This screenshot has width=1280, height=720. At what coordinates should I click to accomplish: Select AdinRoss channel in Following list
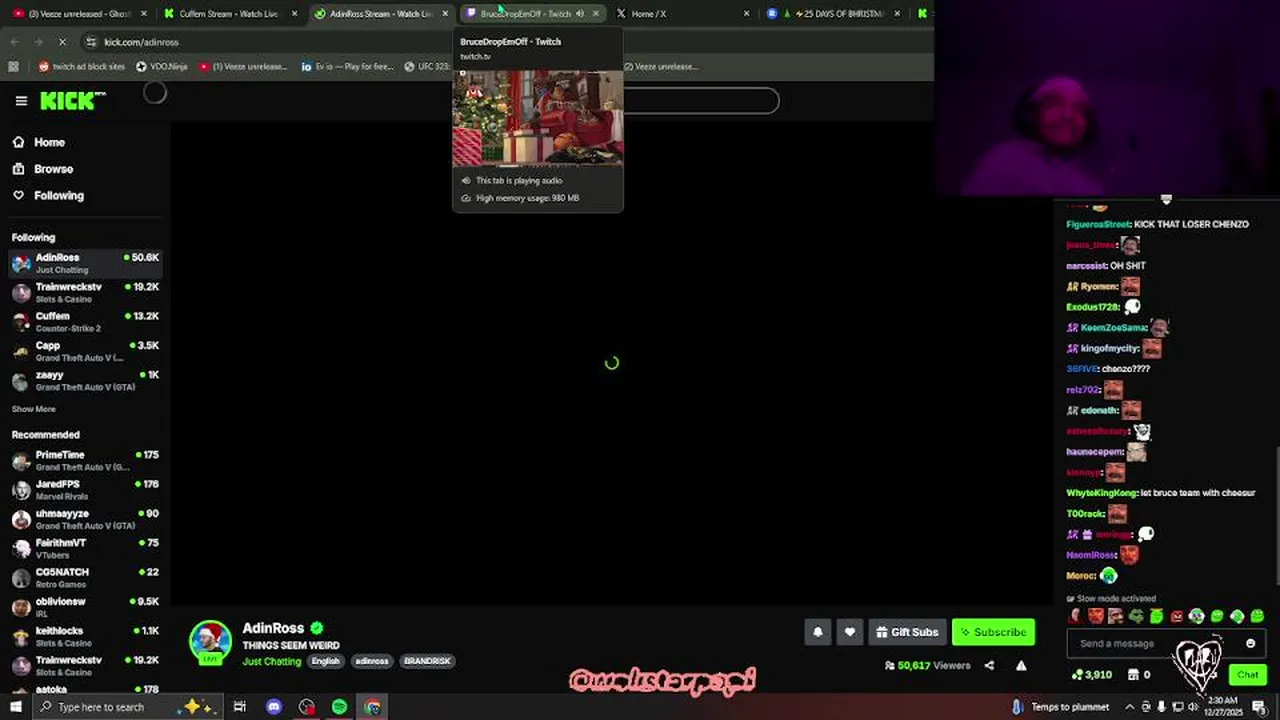(x=85, y=263)
